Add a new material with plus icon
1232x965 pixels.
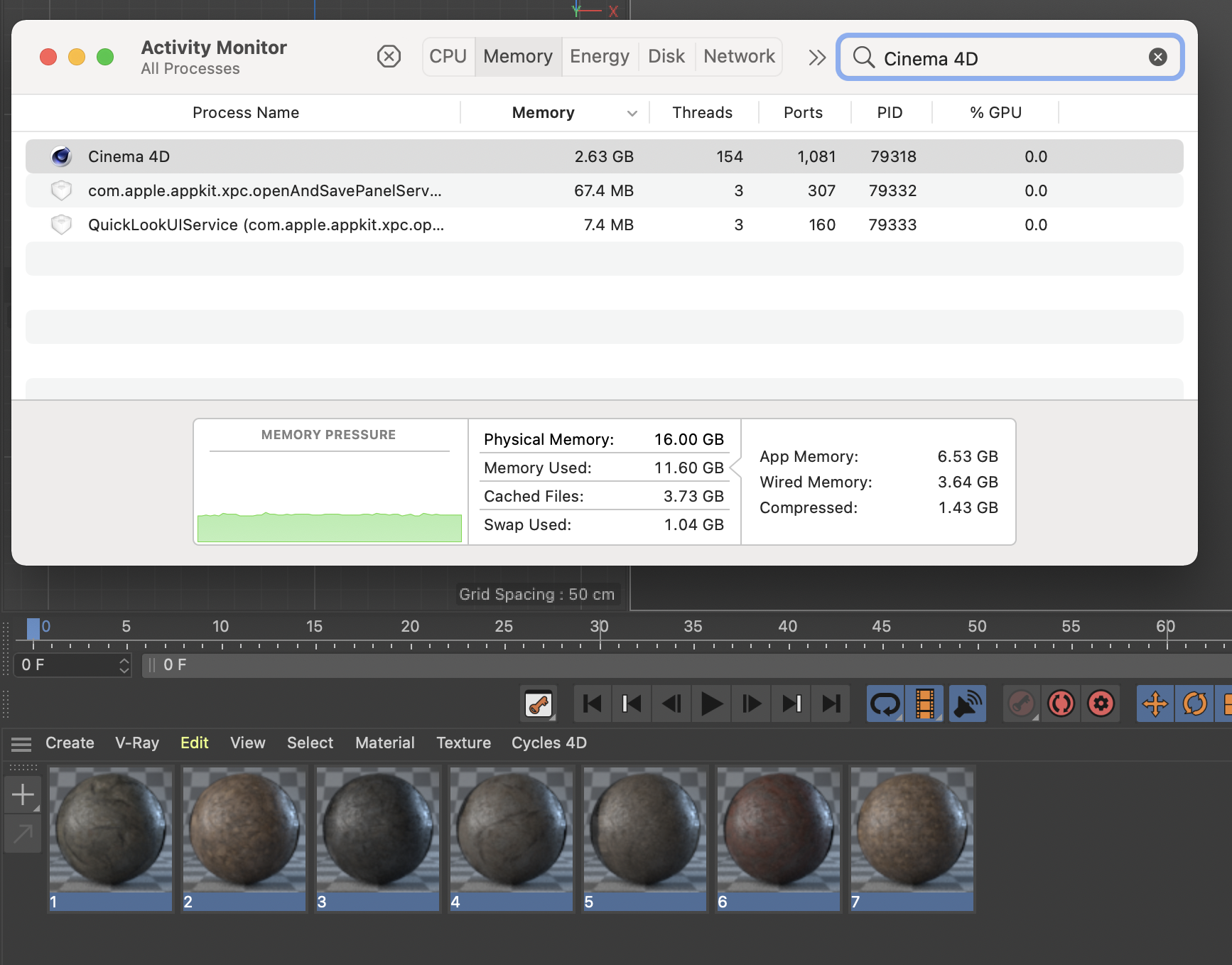click(23, 794)
